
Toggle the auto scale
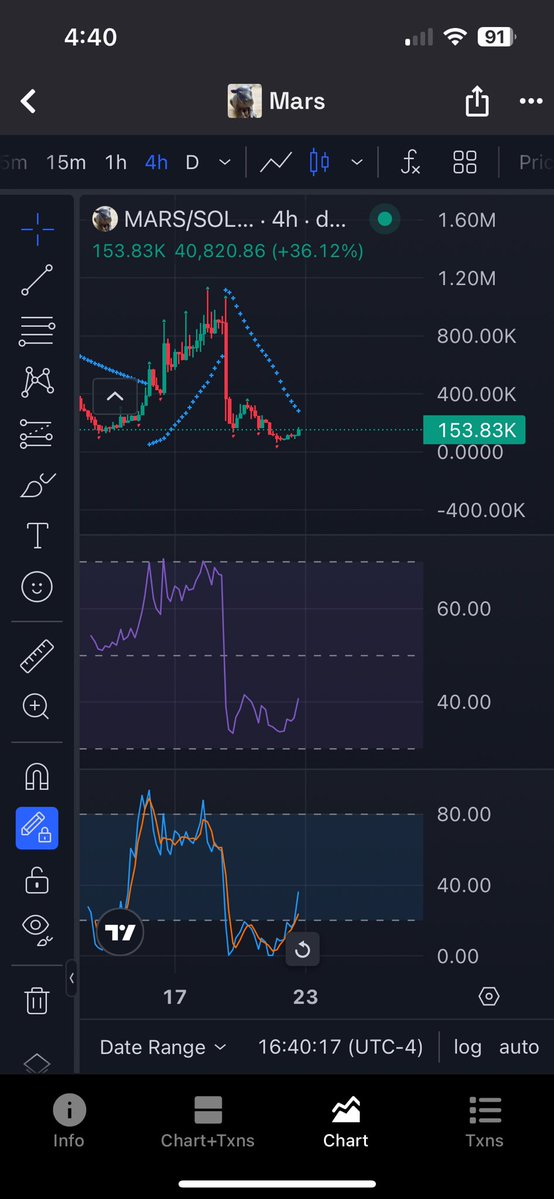pos(519,1048)
